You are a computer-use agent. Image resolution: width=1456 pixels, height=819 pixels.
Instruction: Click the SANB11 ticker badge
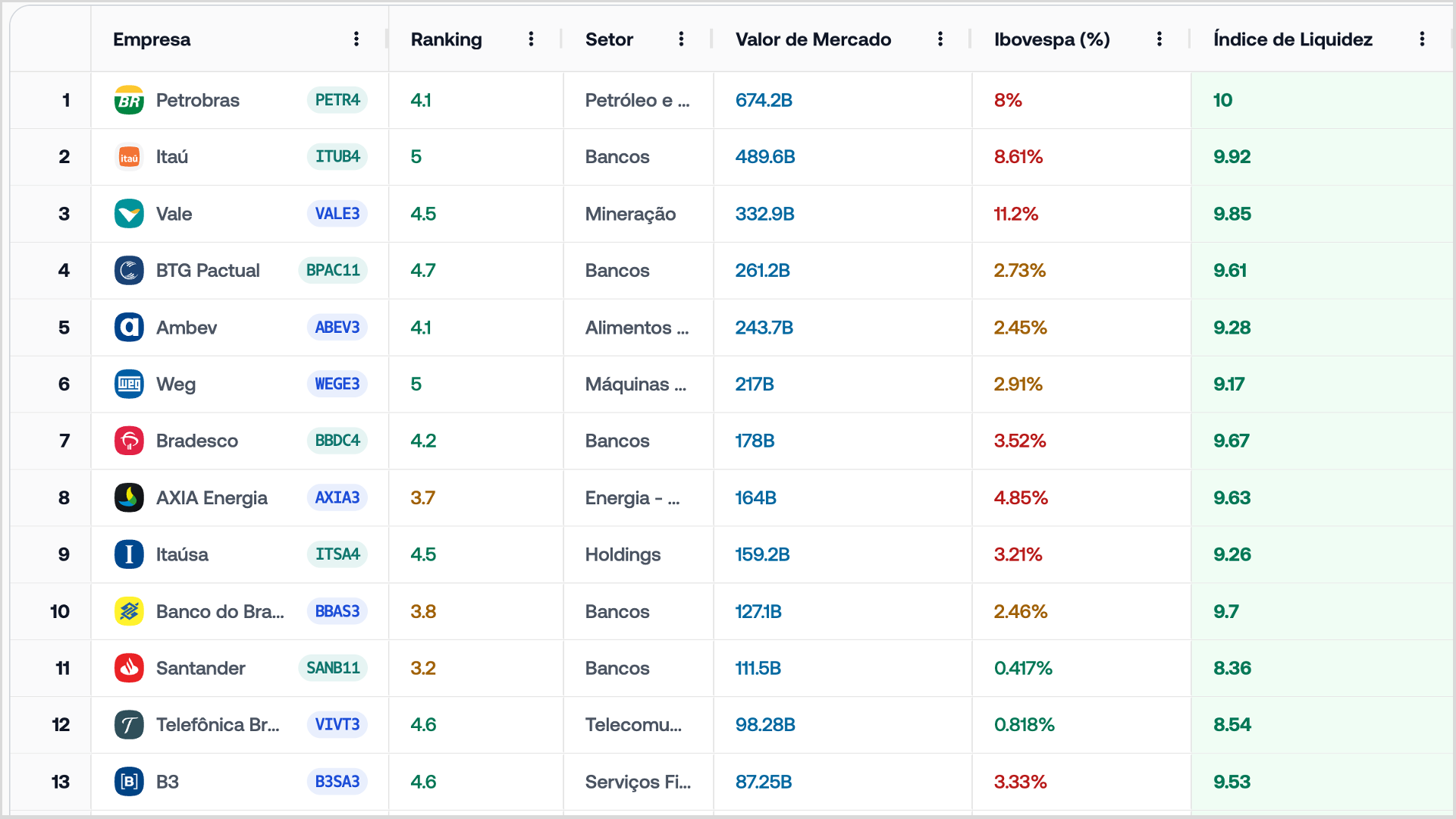(x=333, y=668)
